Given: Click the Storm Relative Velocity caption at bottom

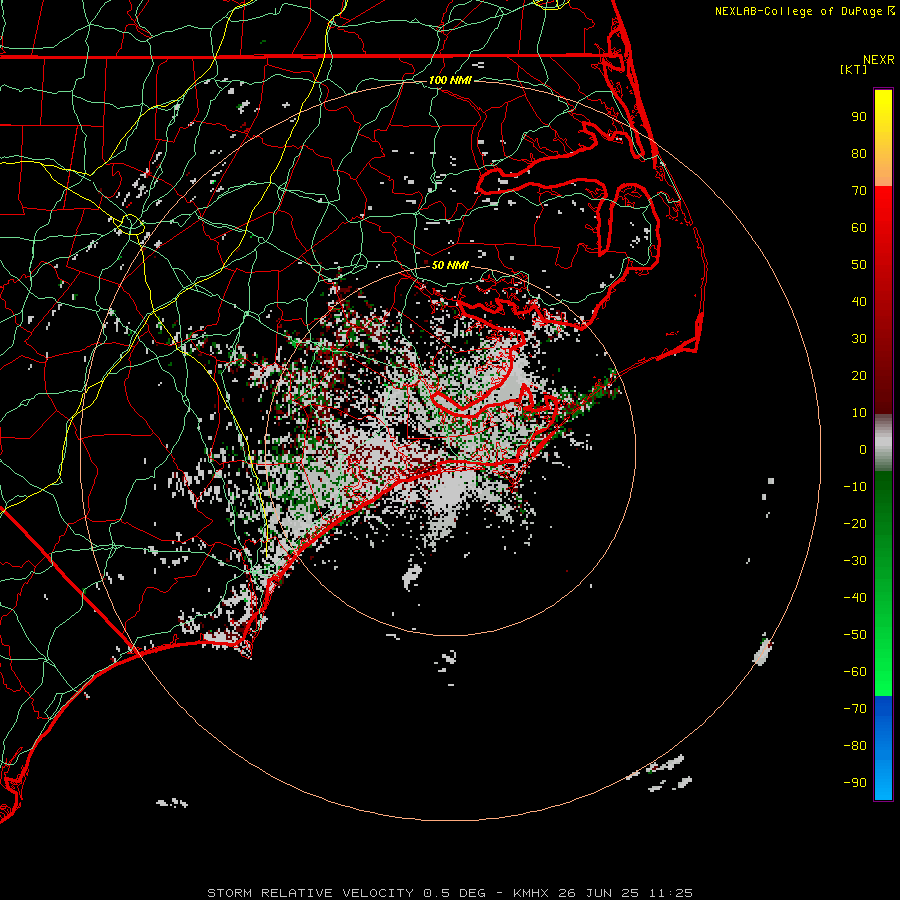Looking at the screenshot, I should point(450,893).
